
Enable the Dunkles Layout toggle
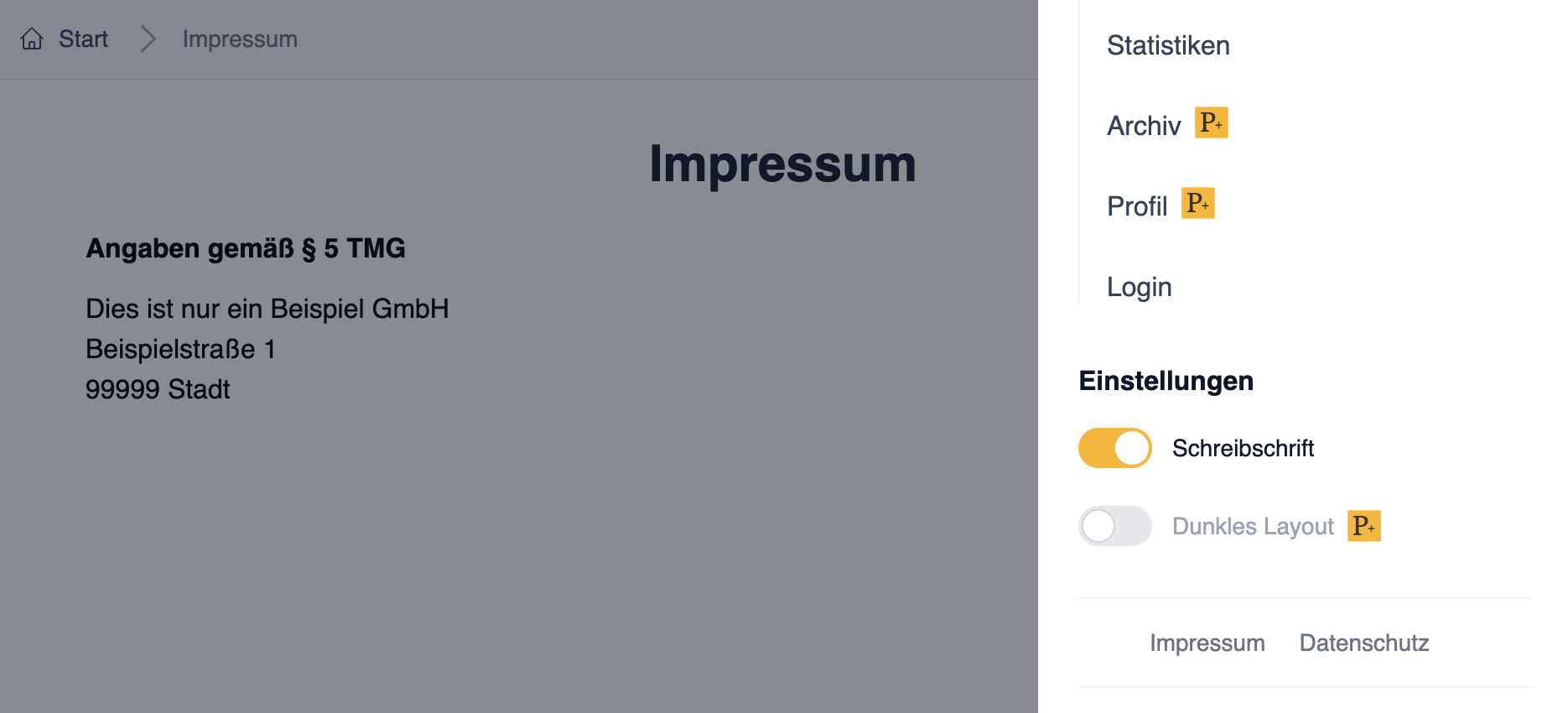1114,526
